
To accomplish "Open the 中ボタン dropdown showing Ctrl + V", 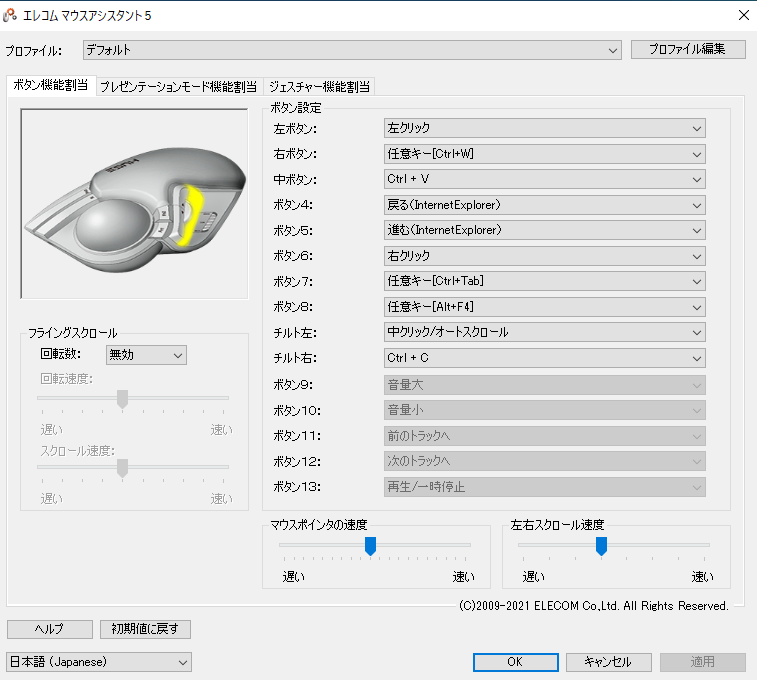I will [545, 180].
